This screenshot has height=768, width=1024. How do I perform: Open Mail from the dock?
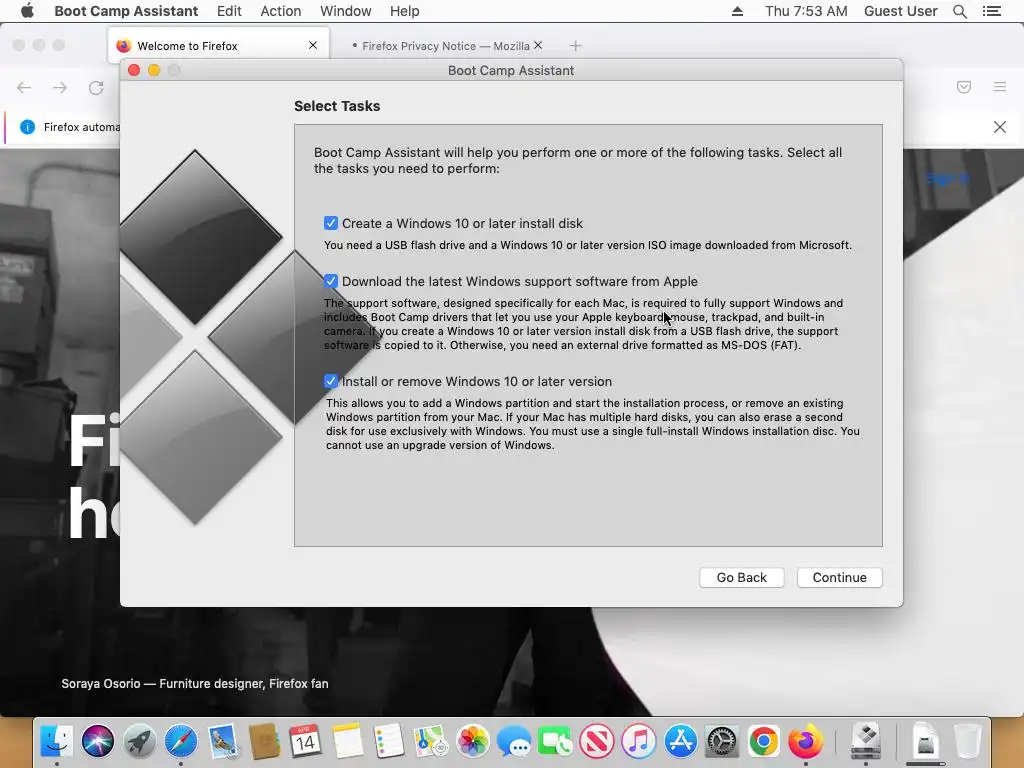coord(223,742)
